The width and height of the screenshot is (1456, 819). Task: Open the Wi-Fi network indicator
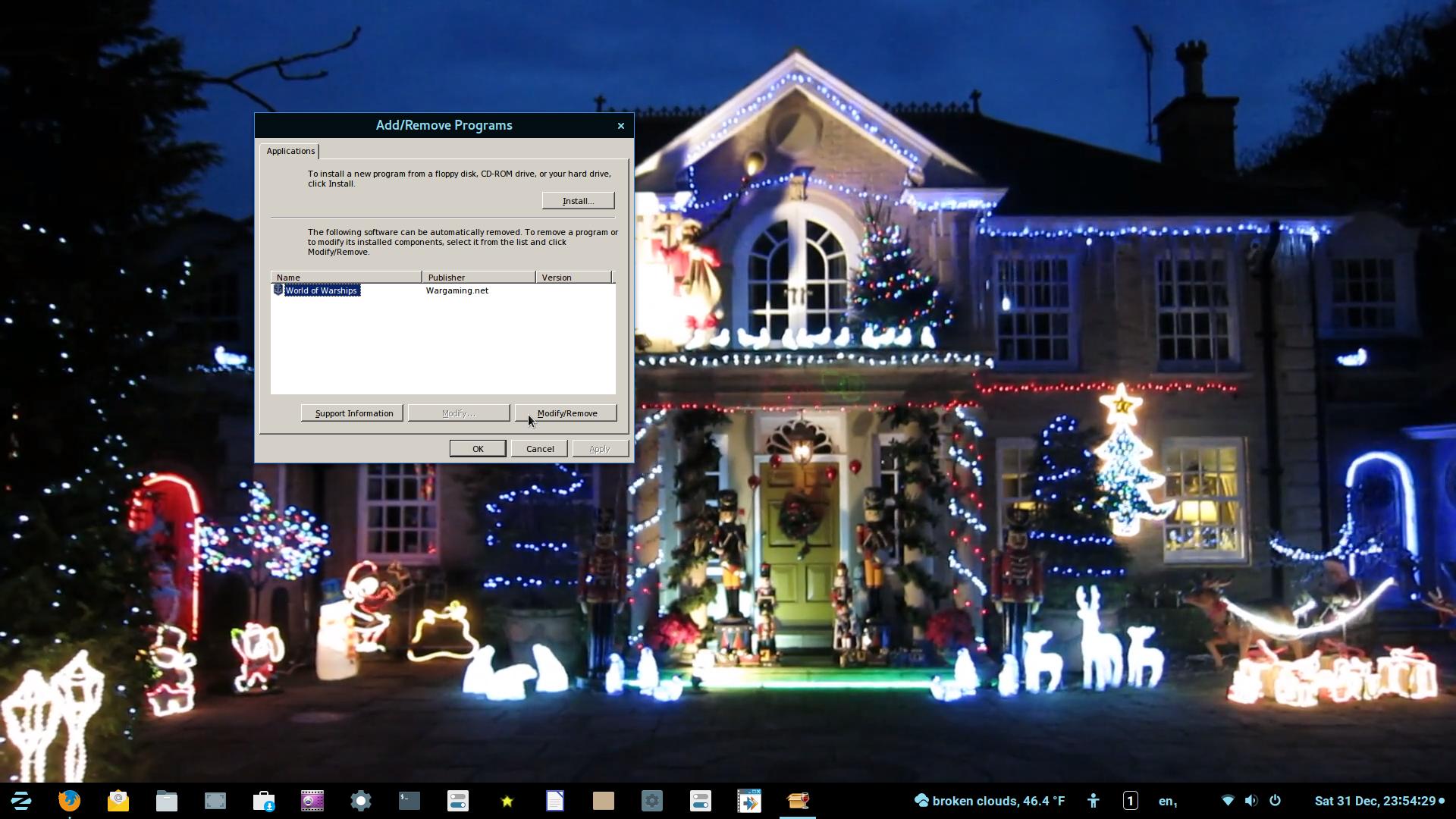pyautogui.click(x=1228, y=801)
